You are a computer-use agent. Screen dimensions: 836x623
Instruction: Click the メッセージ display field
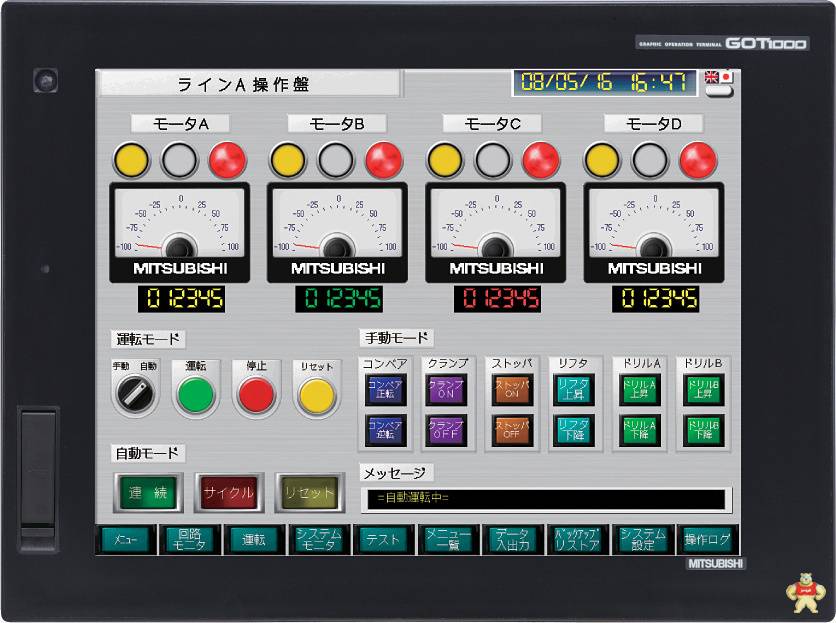(545, 498)
